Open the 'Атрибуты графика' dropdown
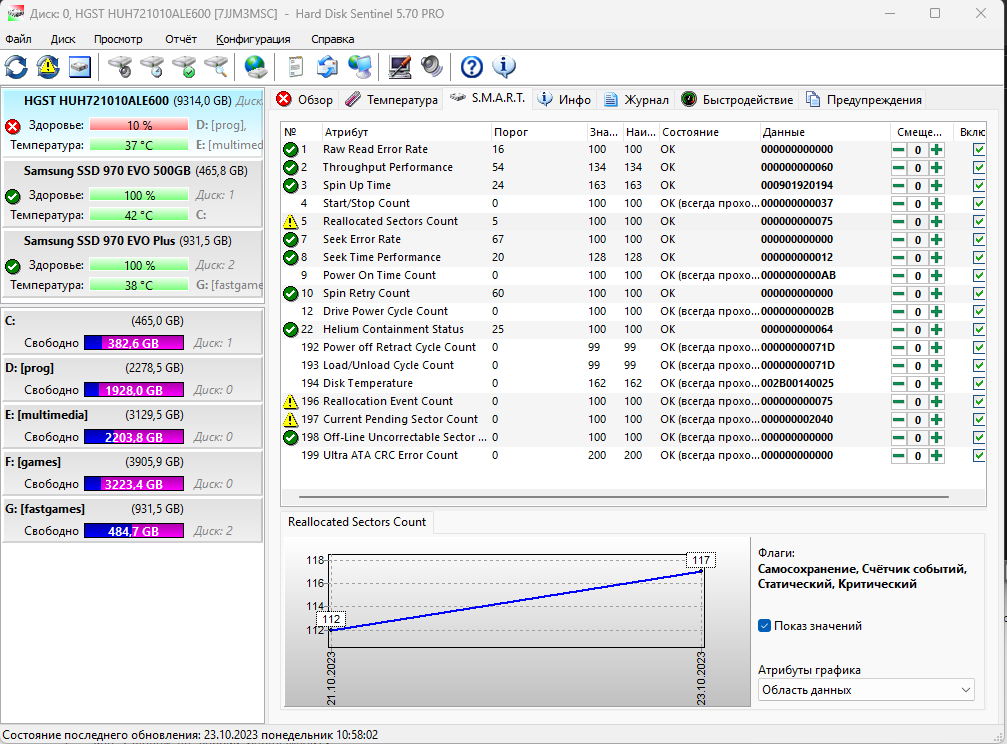The width and height of the screenshot is (1007, 744). (865, 690)
